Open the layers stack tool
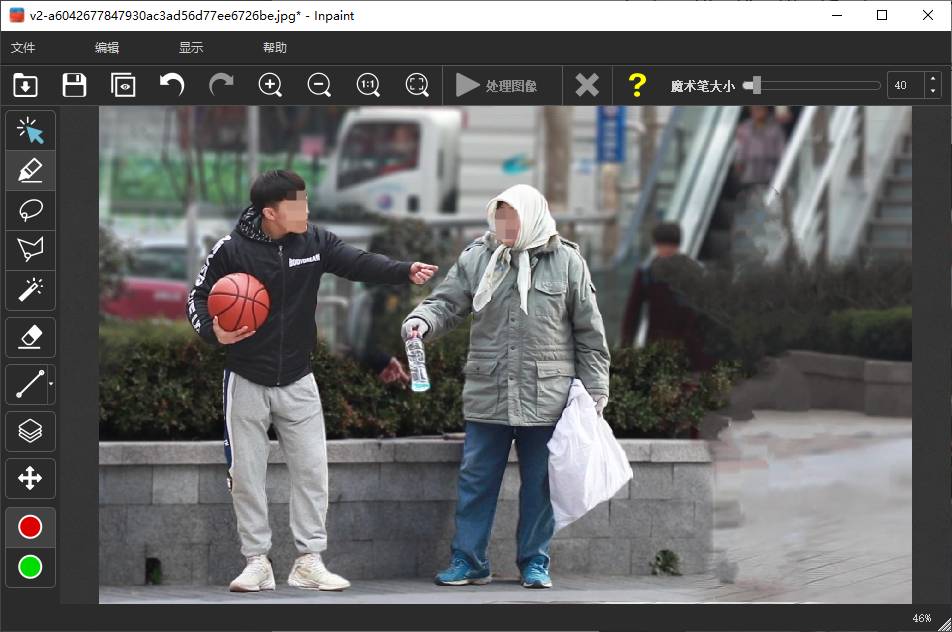 click(30, 431)
